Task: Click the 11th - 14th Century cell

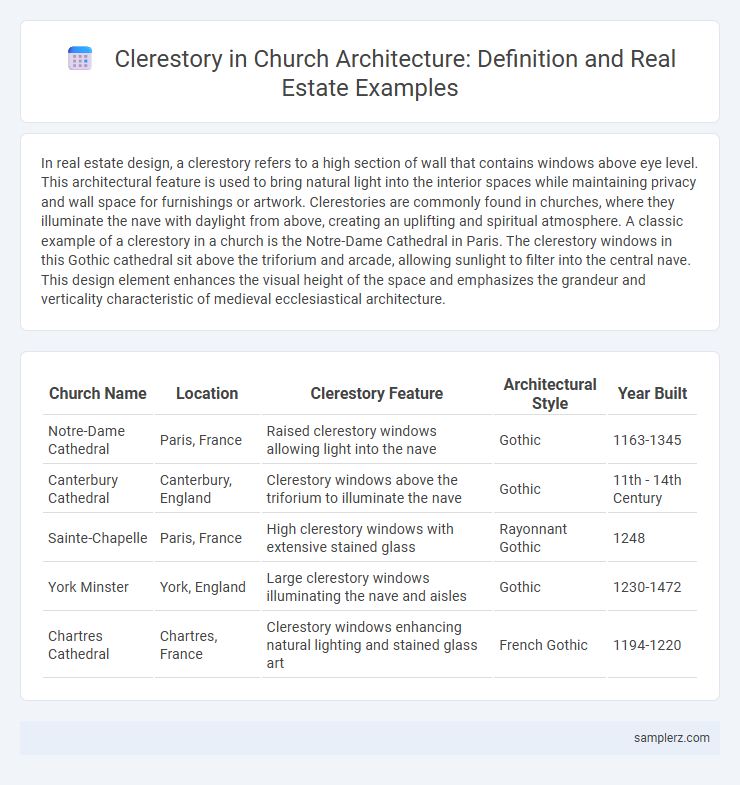Action: 652,489
